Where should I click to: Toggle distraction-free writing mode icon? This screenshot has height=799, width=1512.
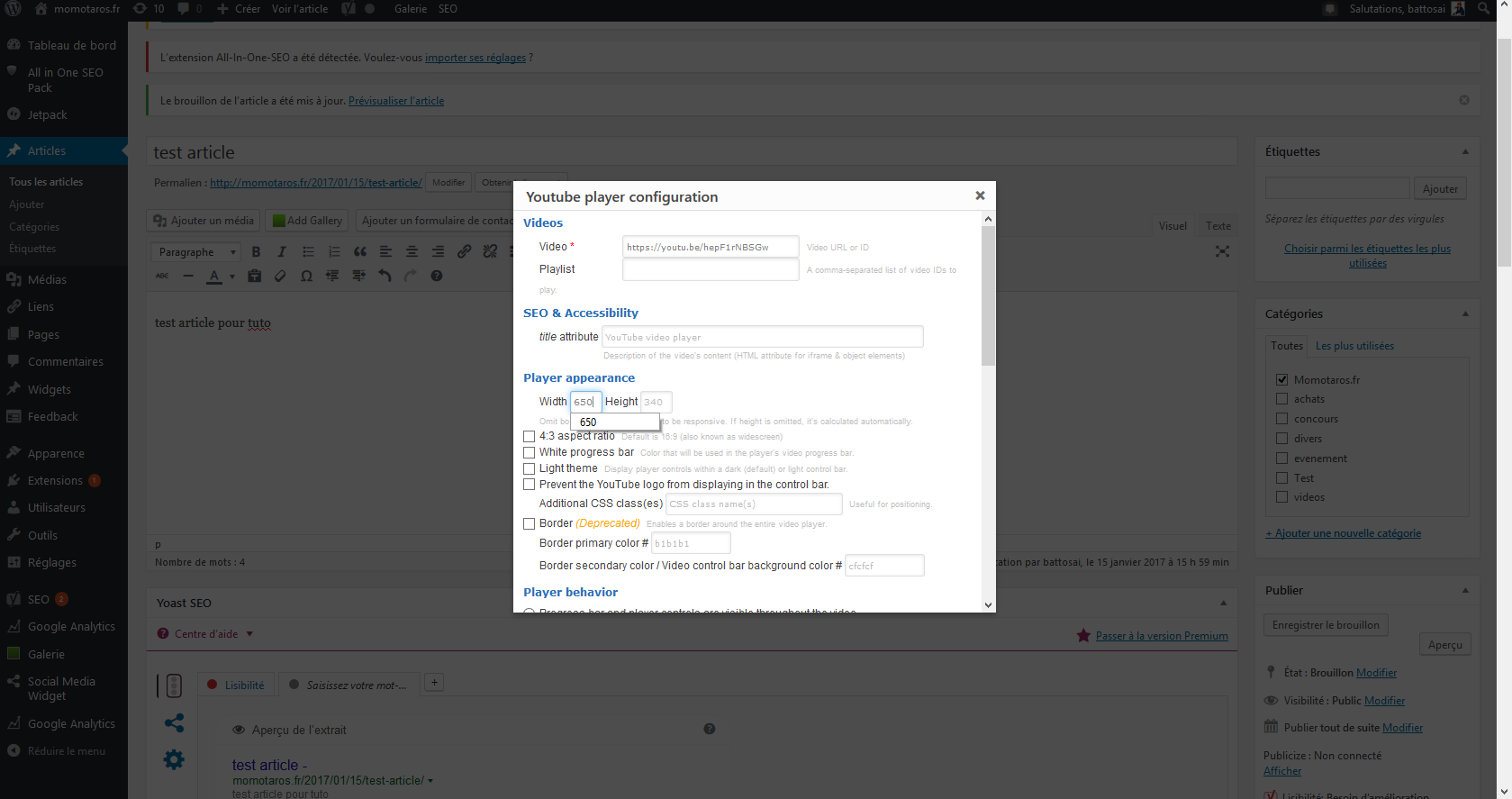pos(1222,251)
